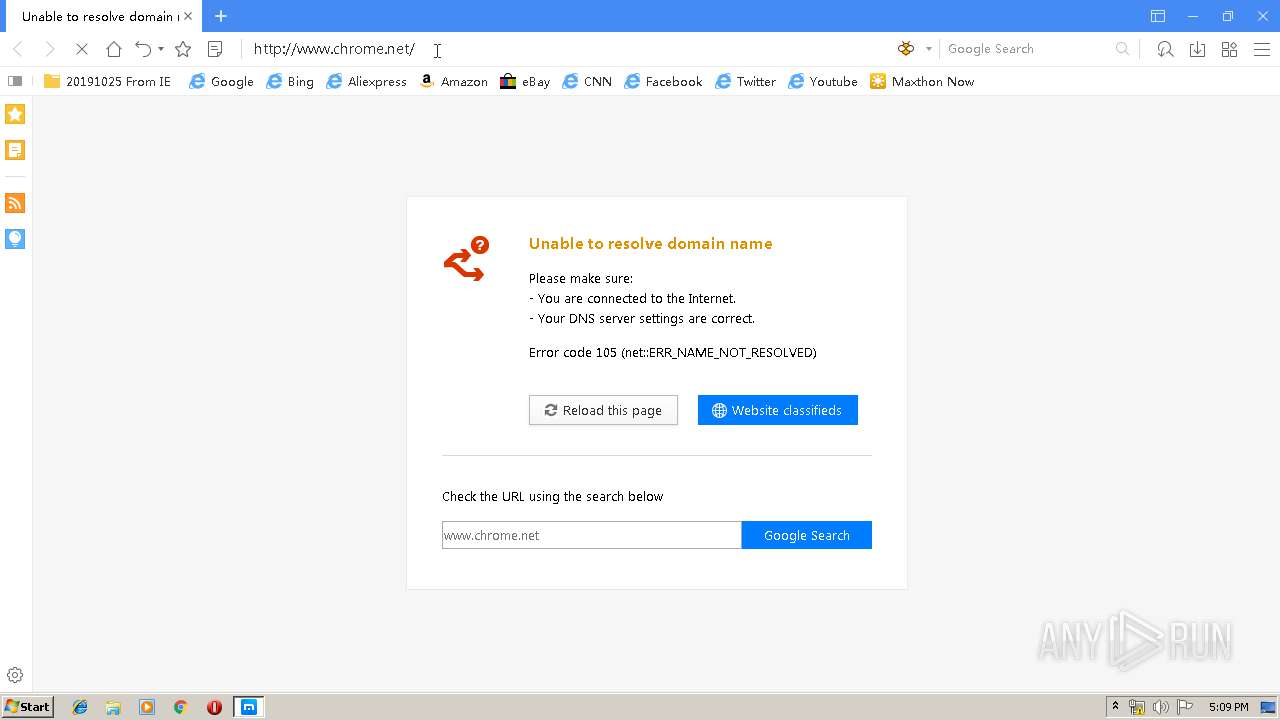Open the night mode / snap icon

pyautogui.click(x=1165, y=49)
